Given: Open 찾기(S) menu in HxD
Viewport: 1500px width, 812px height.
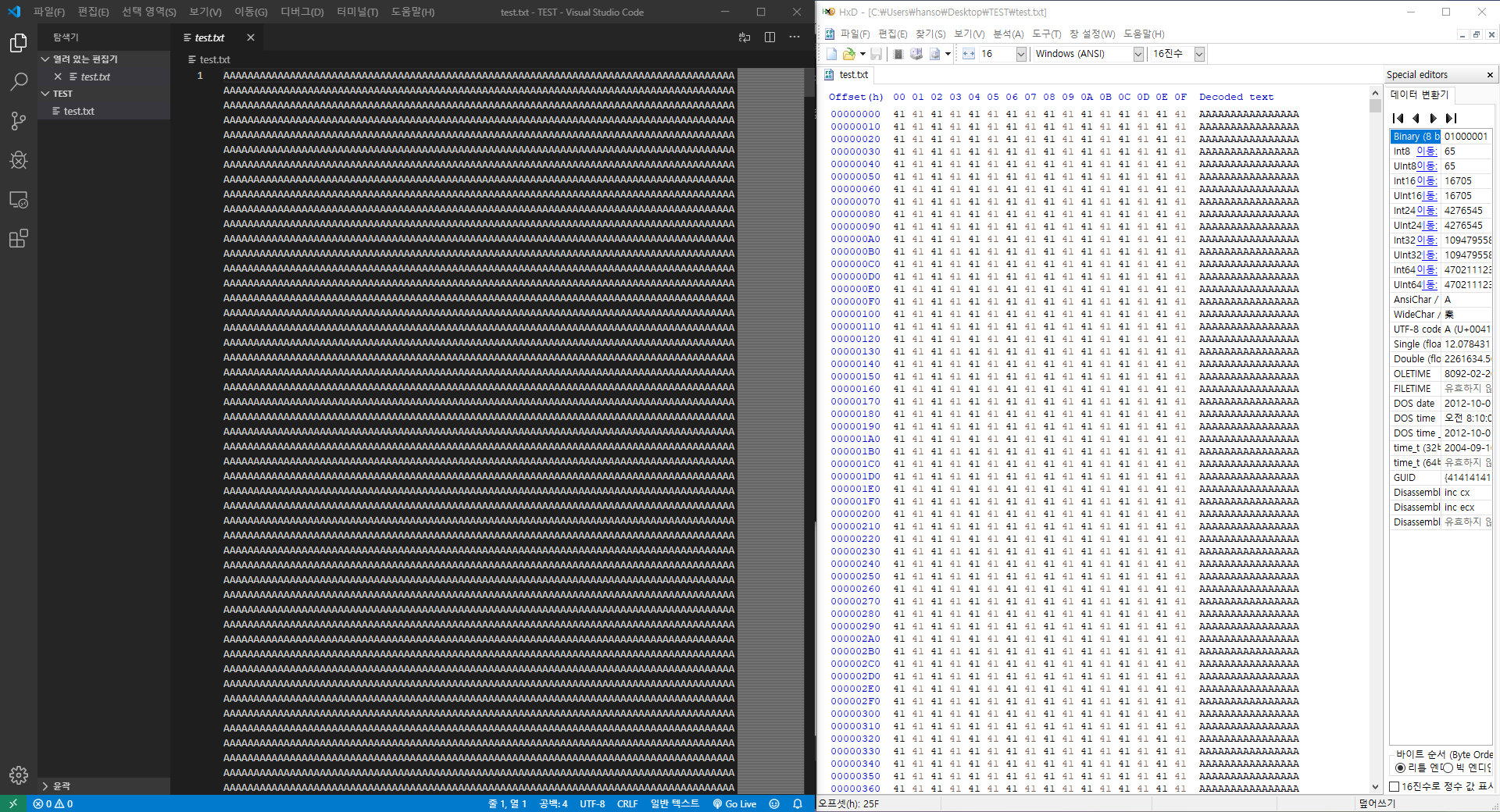Looking at the screenshot, I should point(930,34).
